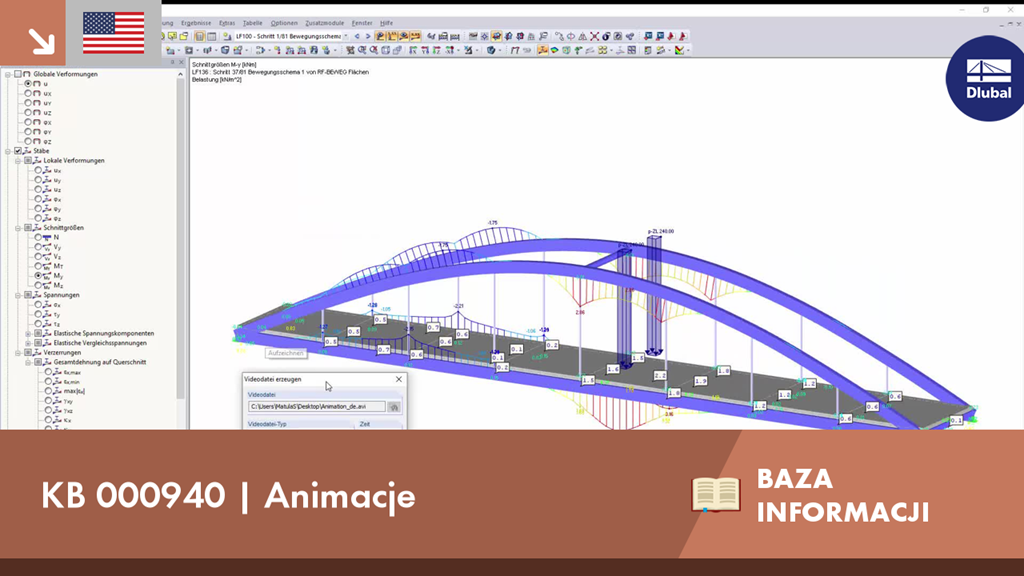
Task: Collapse the Verzerrungen tree node
Action: (x=18, y=353)
